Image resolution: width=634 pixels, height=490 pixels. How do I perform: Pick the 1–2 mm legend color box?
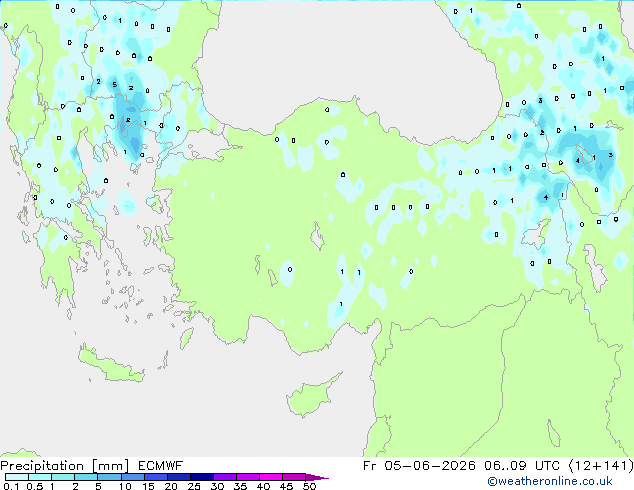click(63, 477)
